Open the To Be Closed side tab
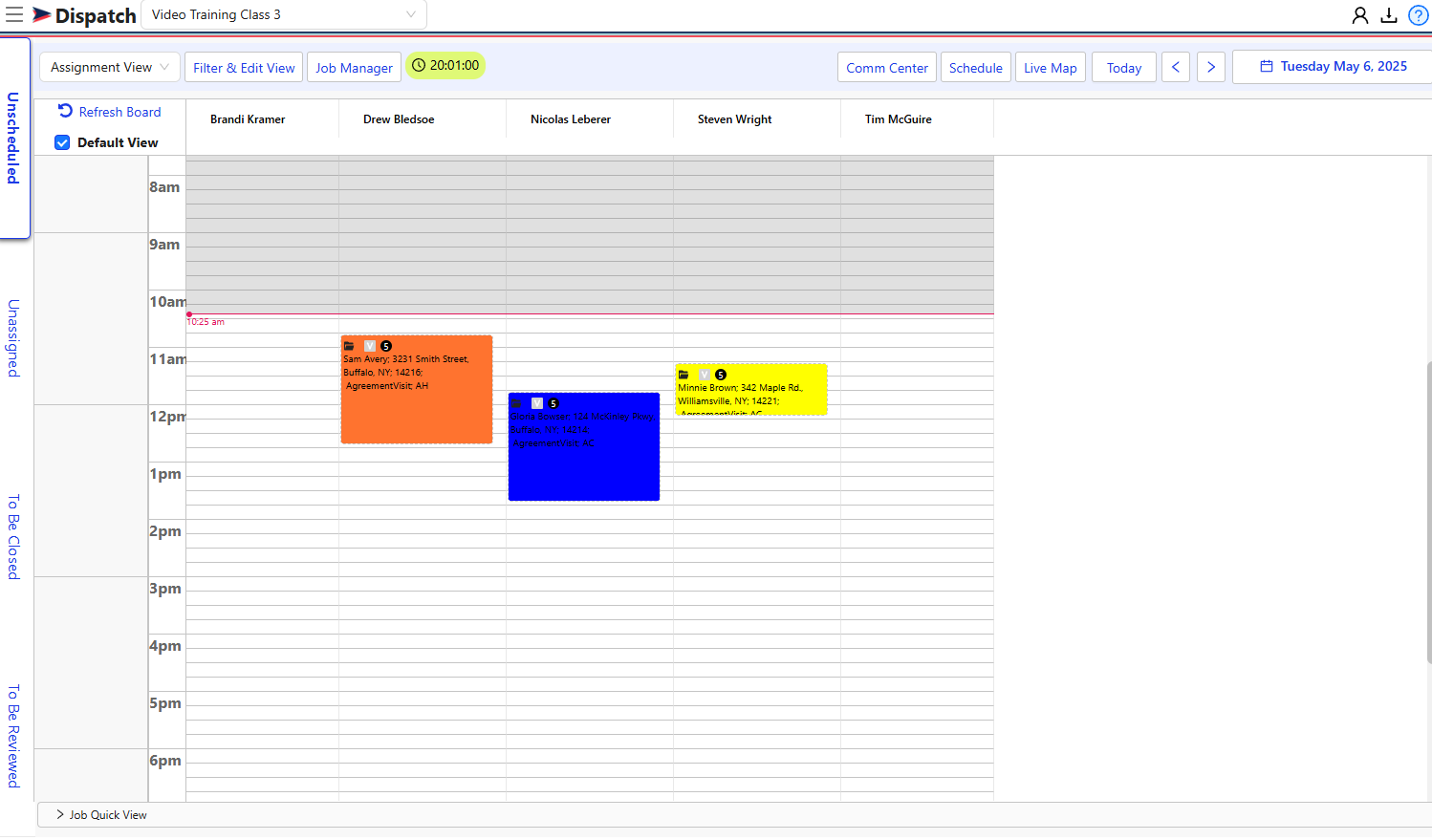Viewport: 1432px width, 840px height. click(13, 537)
